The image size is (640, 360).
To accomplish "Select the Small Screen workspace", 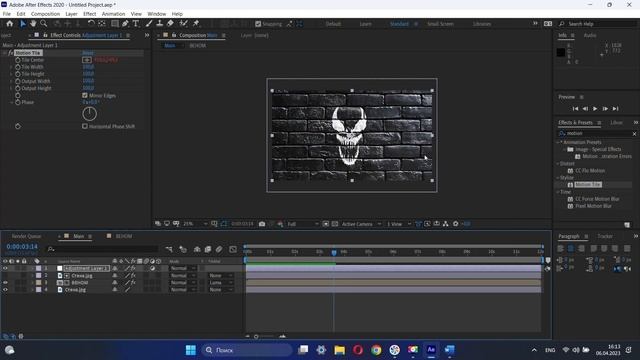I will click(440, 24).
